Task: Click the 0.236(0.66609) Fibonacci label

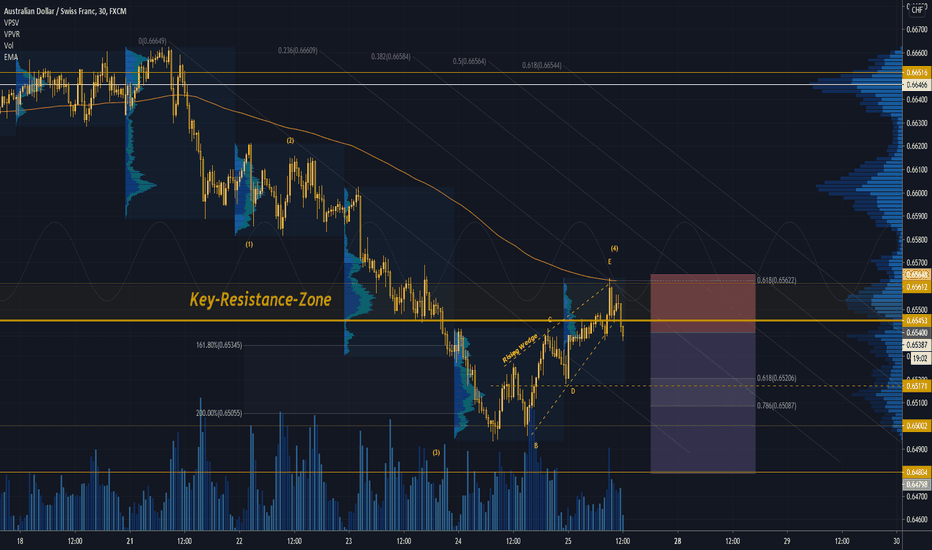Action: click(x=297, y=51)
